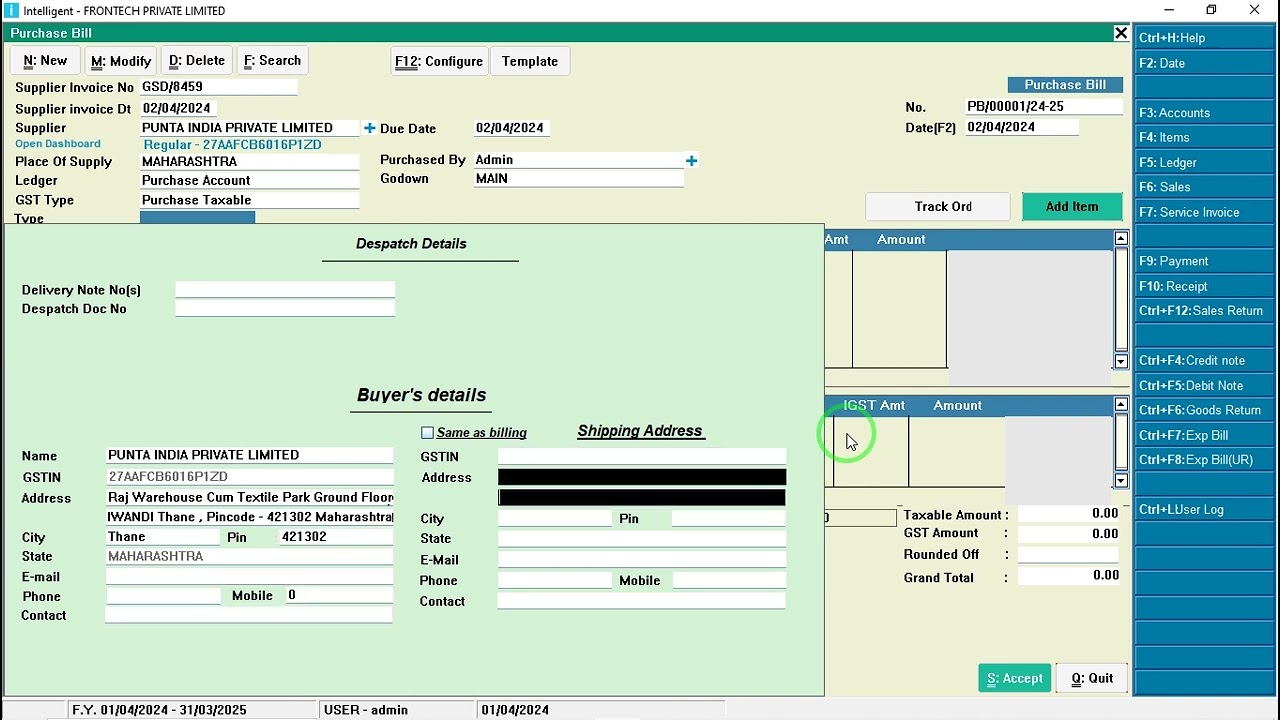
Task: Click the N: New button
Action: point(45,61)
